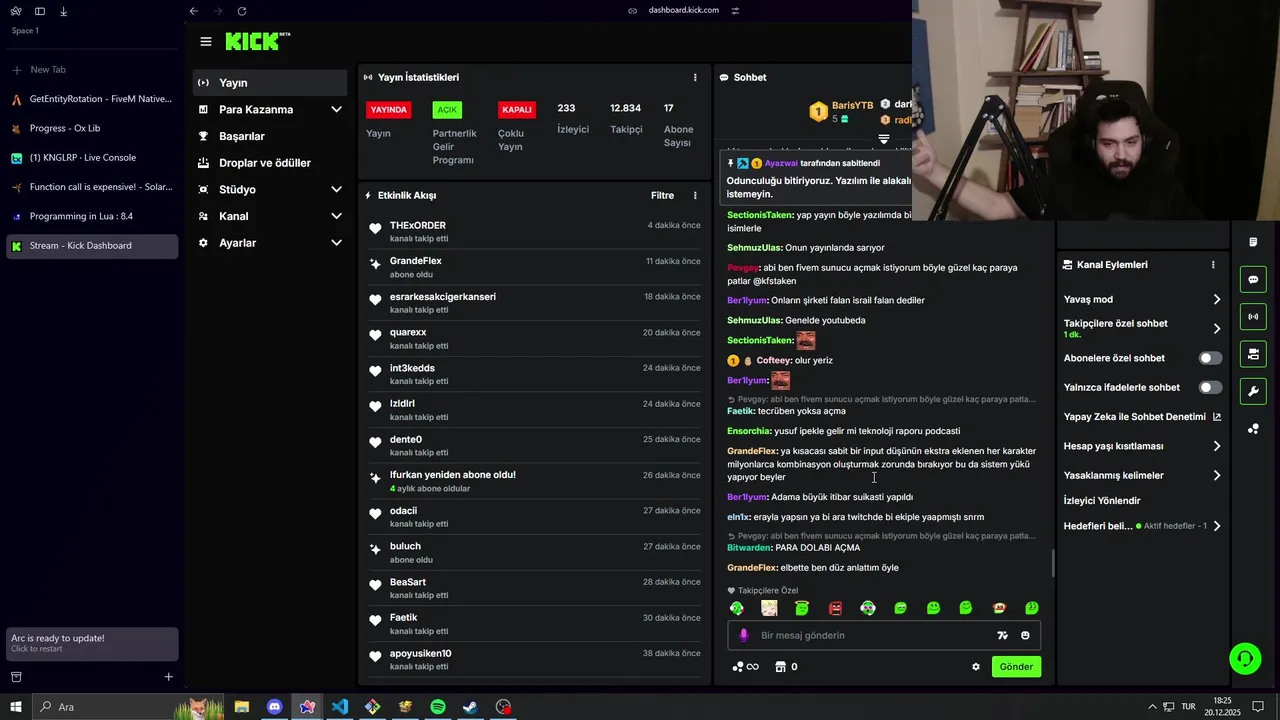
Task: Open the green headset support button
Action: tap(1245, 658)
